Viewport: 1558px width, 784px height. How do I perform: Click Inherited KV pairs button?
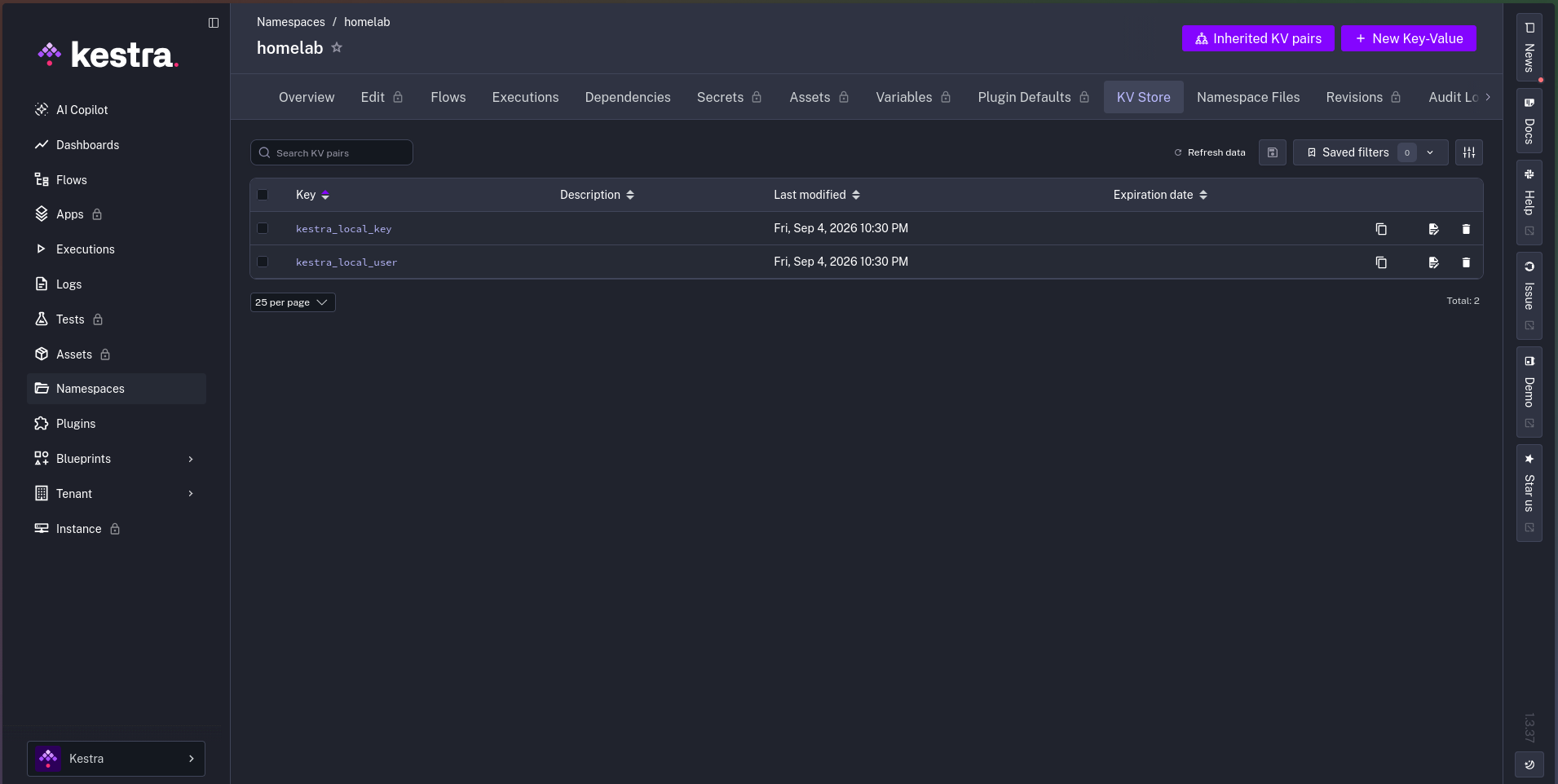(1258, 38)
